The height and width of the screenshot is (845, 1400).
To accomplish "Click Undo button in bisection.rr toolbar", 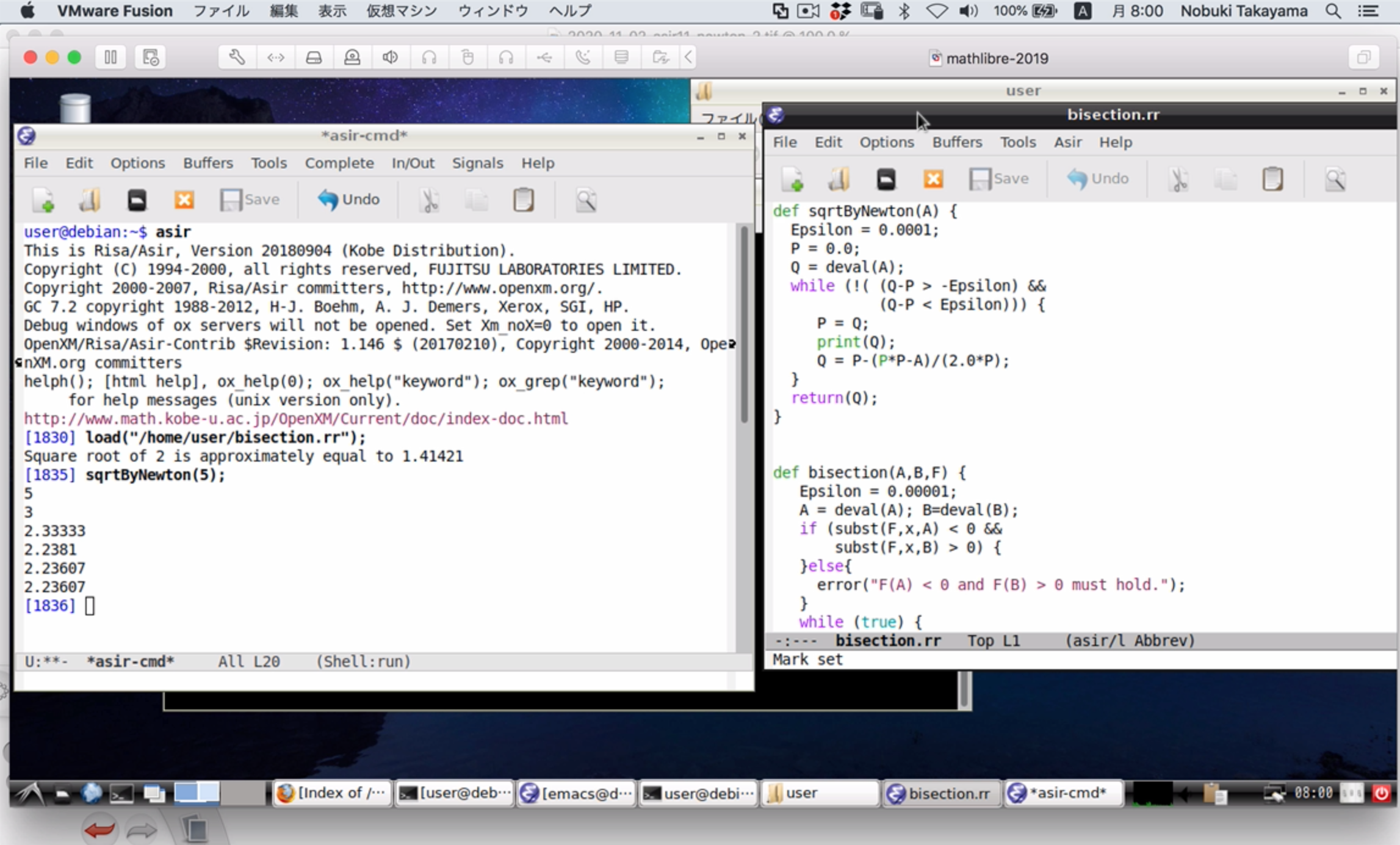I will coord(1098,179).
